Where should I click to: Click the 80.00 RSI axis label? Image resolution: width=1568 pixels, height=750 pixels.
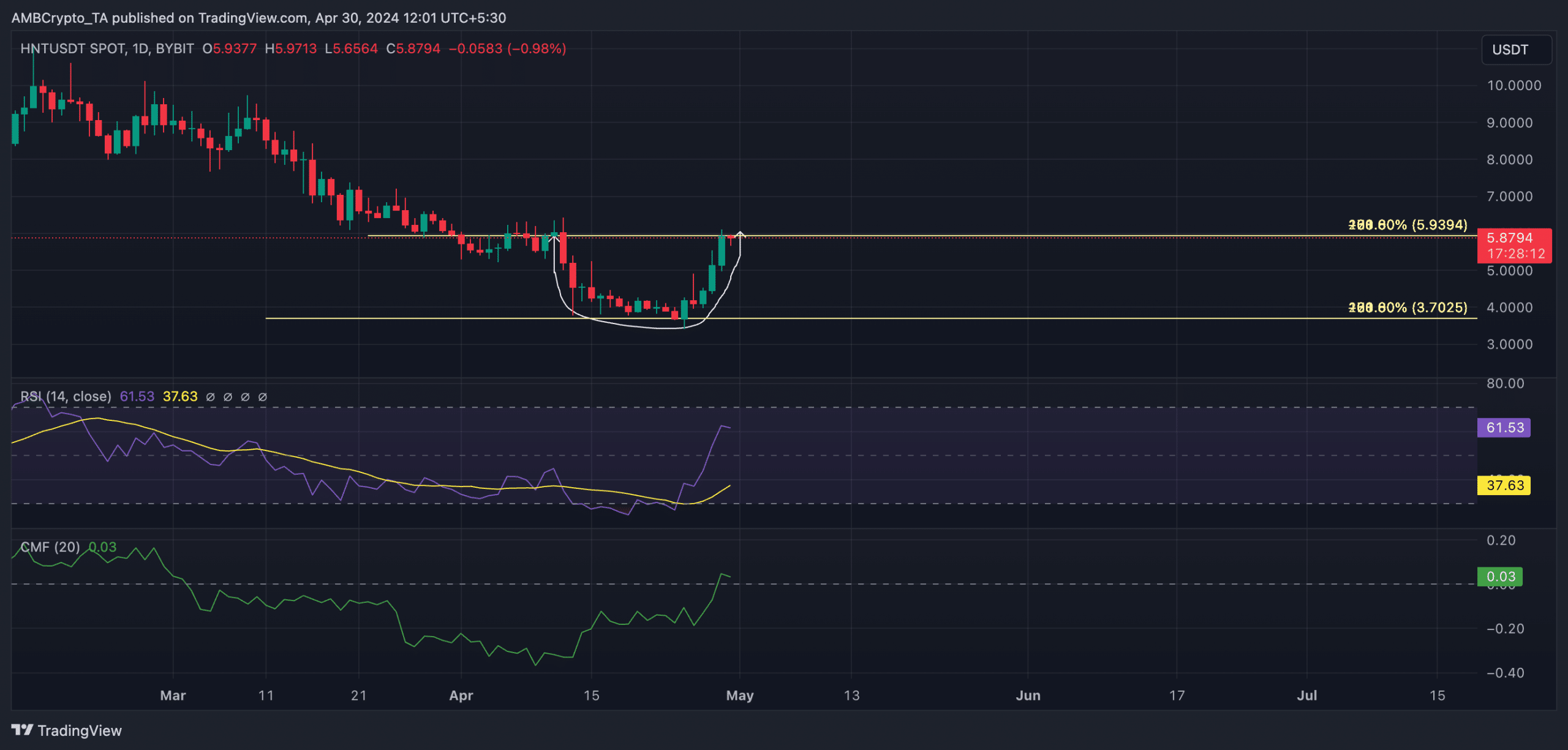[x=1506, y=384]
